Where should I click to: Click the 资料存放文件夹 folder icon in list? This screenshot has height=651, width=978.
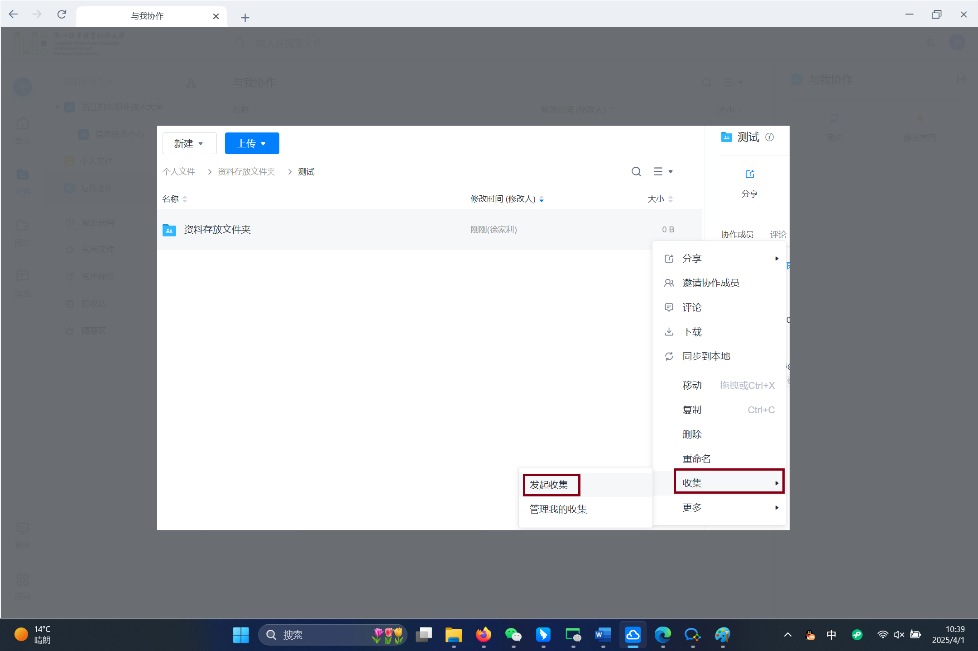tap(169, 230)
